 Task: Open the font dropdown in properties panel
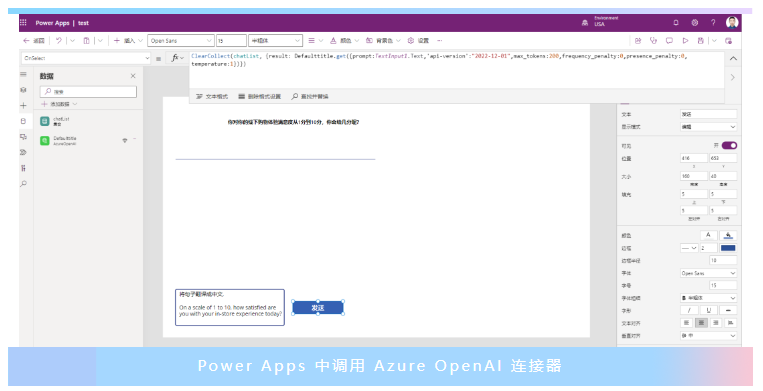coord(708,273)
